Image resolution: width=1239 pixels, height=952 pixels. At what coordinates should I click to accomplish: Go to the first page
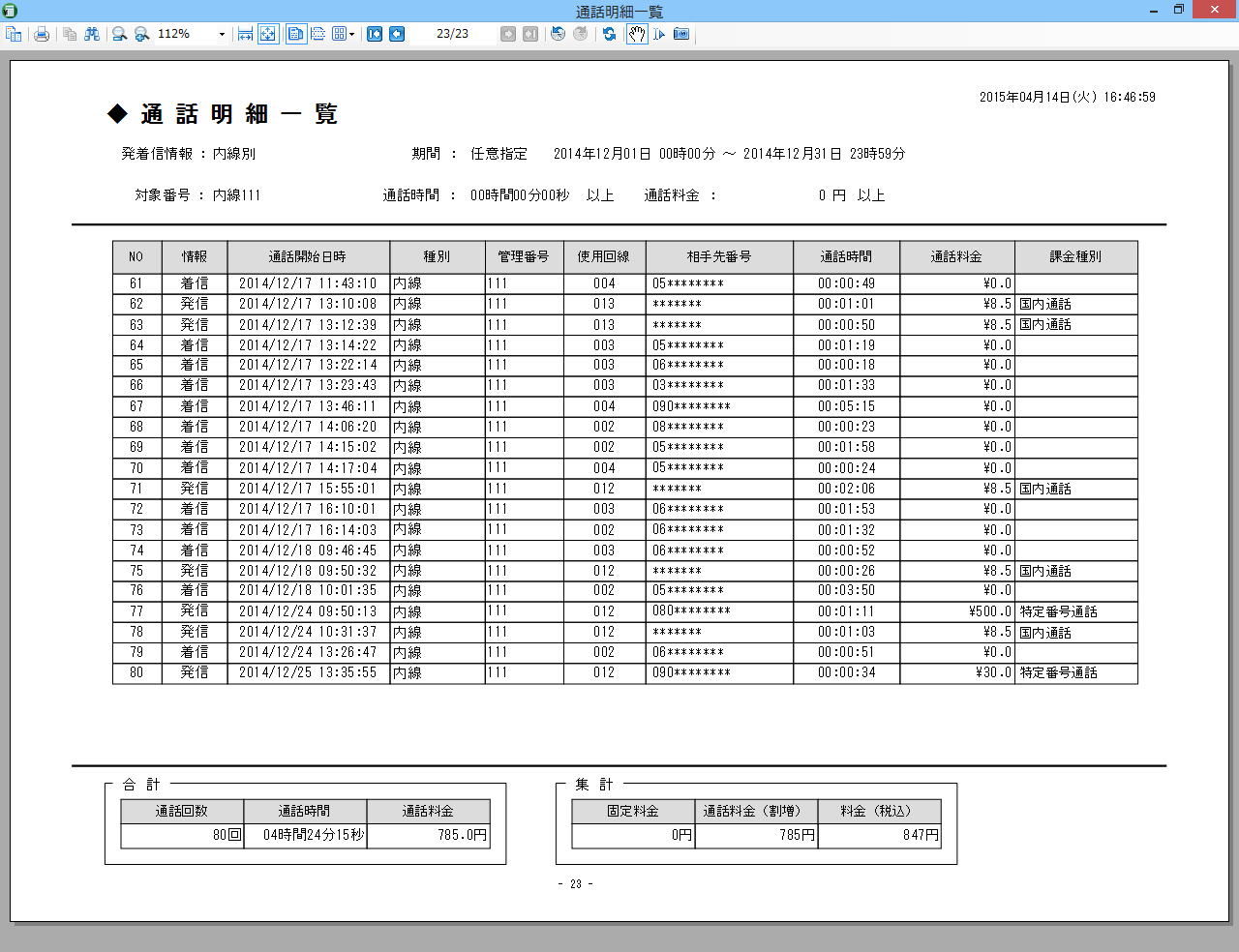[375, 34]
